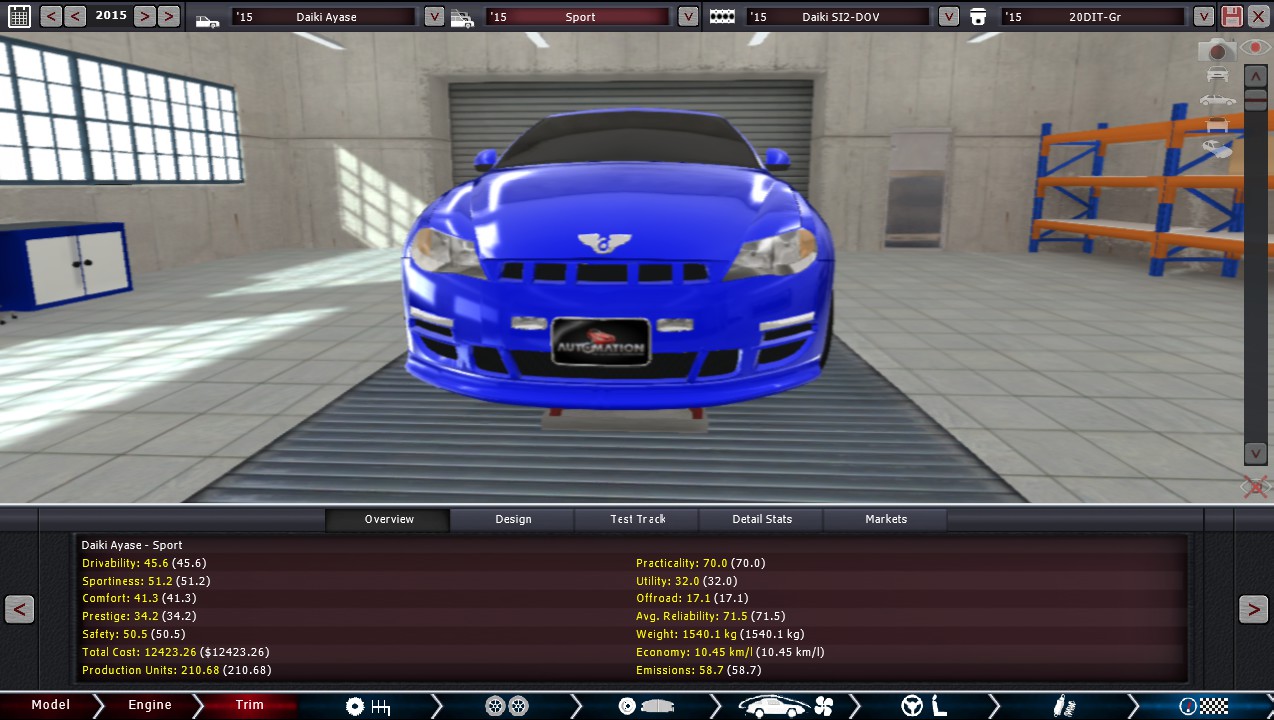
Task: Click the Safety: 50.5 stat
Action: [x=133, y=635]
